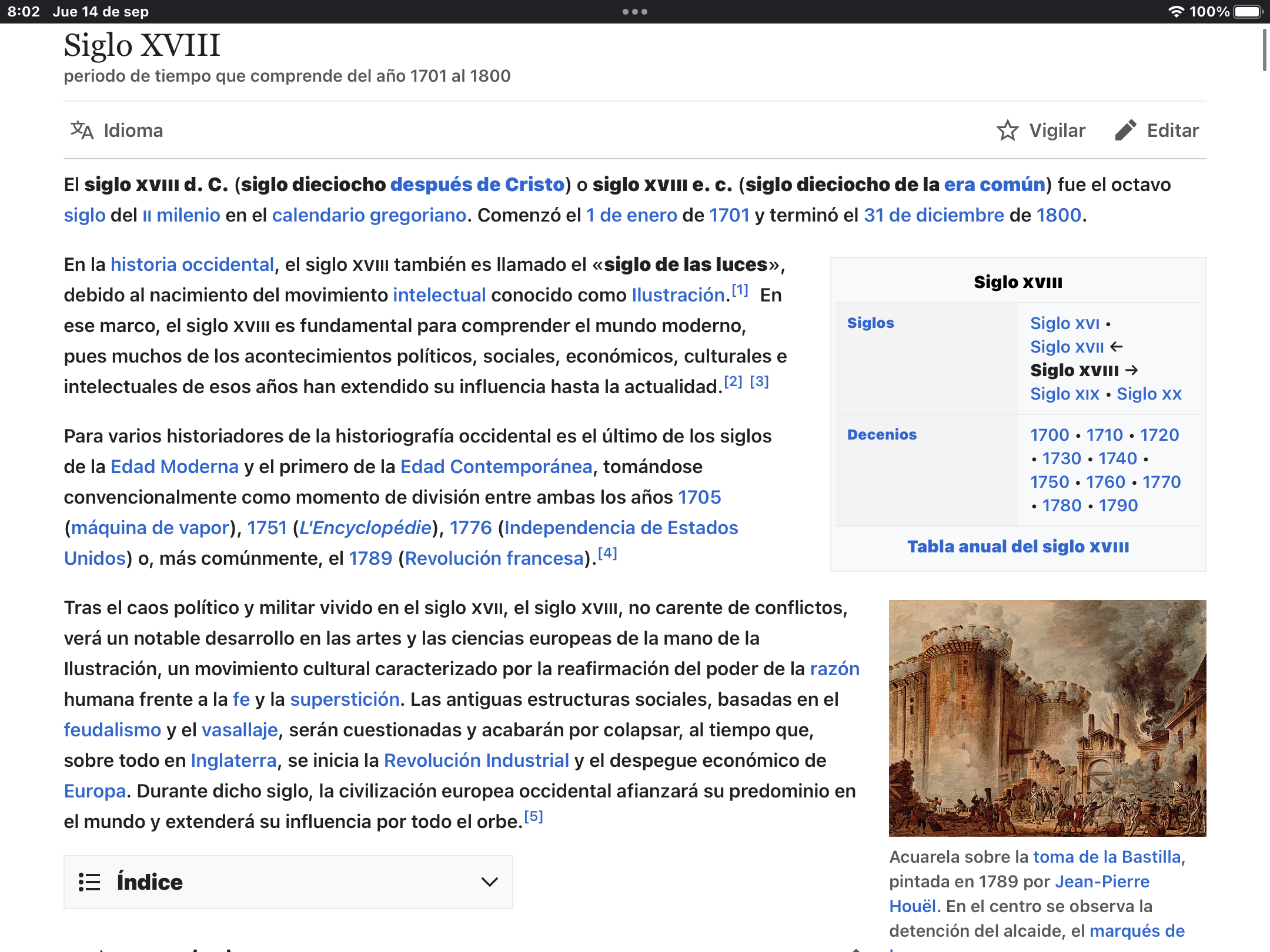Click the Decenios header link
1270x952 pixels.
[x=881, y=435]
